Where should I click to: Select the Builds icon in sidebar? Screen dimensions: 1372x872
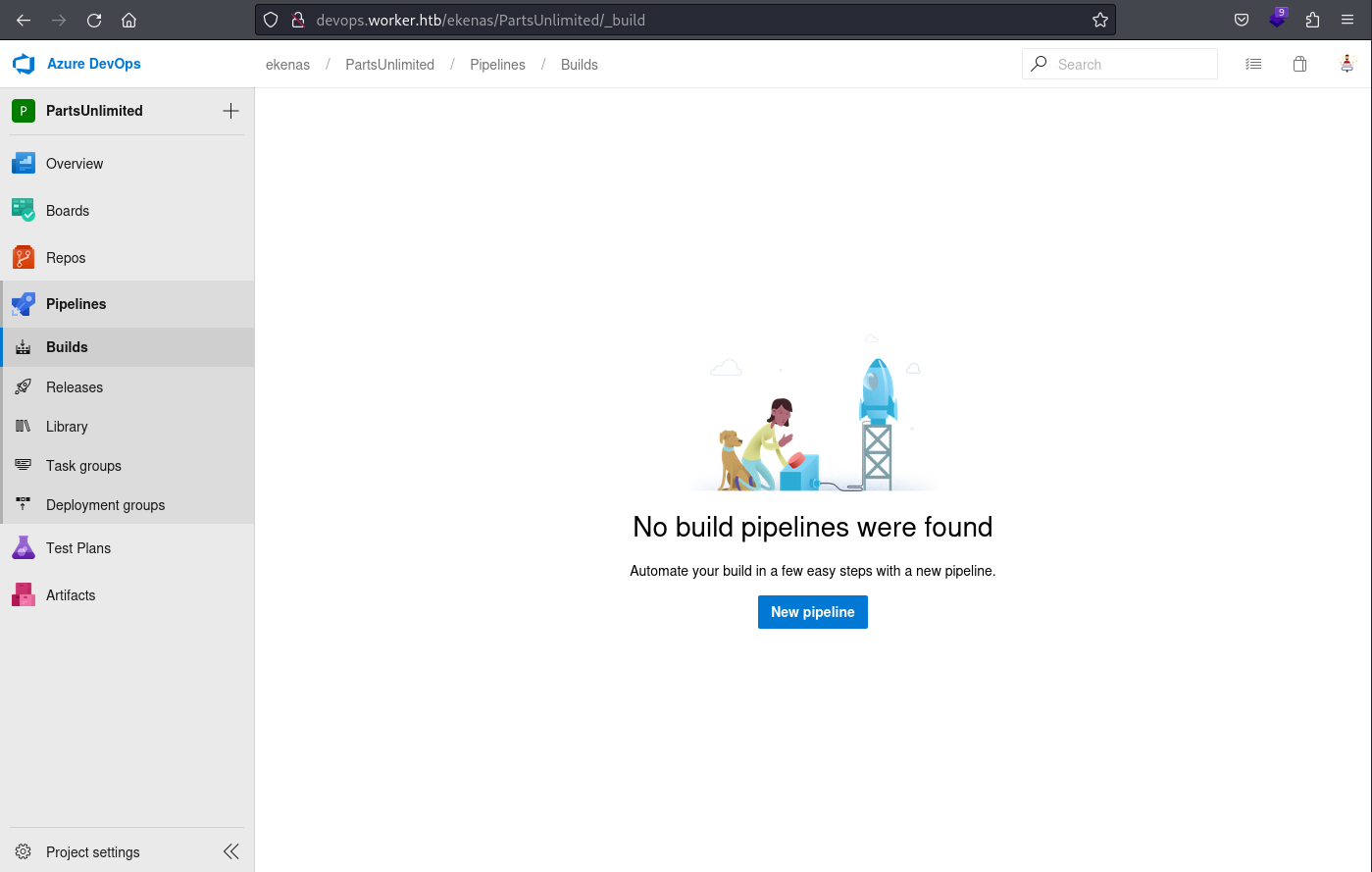coord(24,347)
